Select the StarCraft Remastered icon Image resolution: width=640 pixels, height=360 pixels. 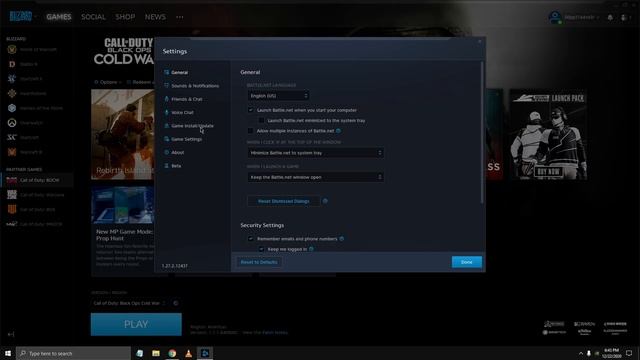[12, 138]
